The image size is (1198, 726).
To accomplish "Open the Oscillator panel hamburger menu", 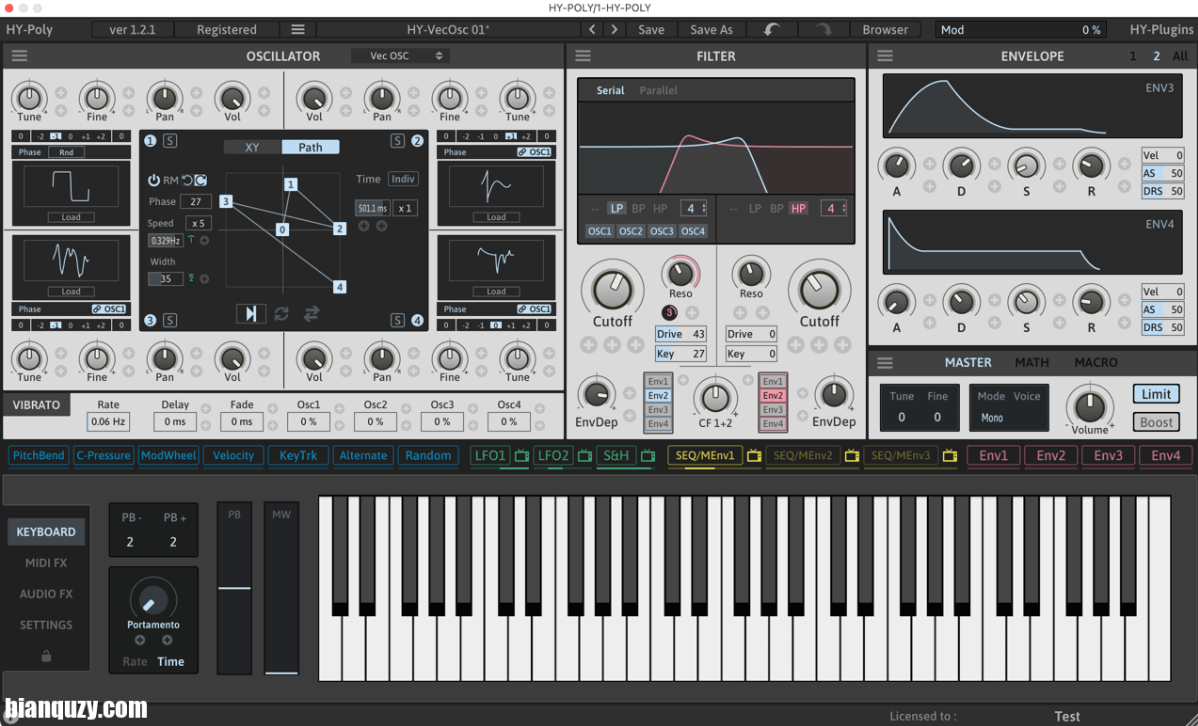I will pos(19,56).
